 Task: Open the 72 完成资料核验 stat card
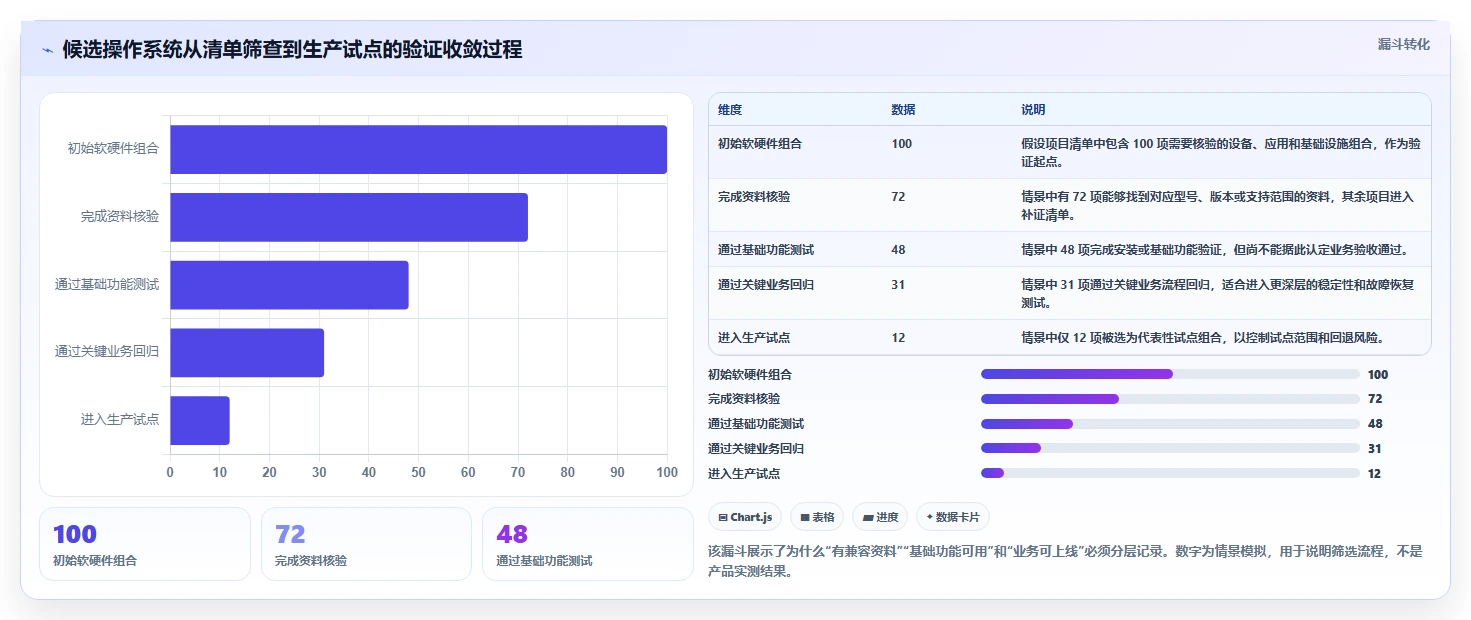click(366, 544)
